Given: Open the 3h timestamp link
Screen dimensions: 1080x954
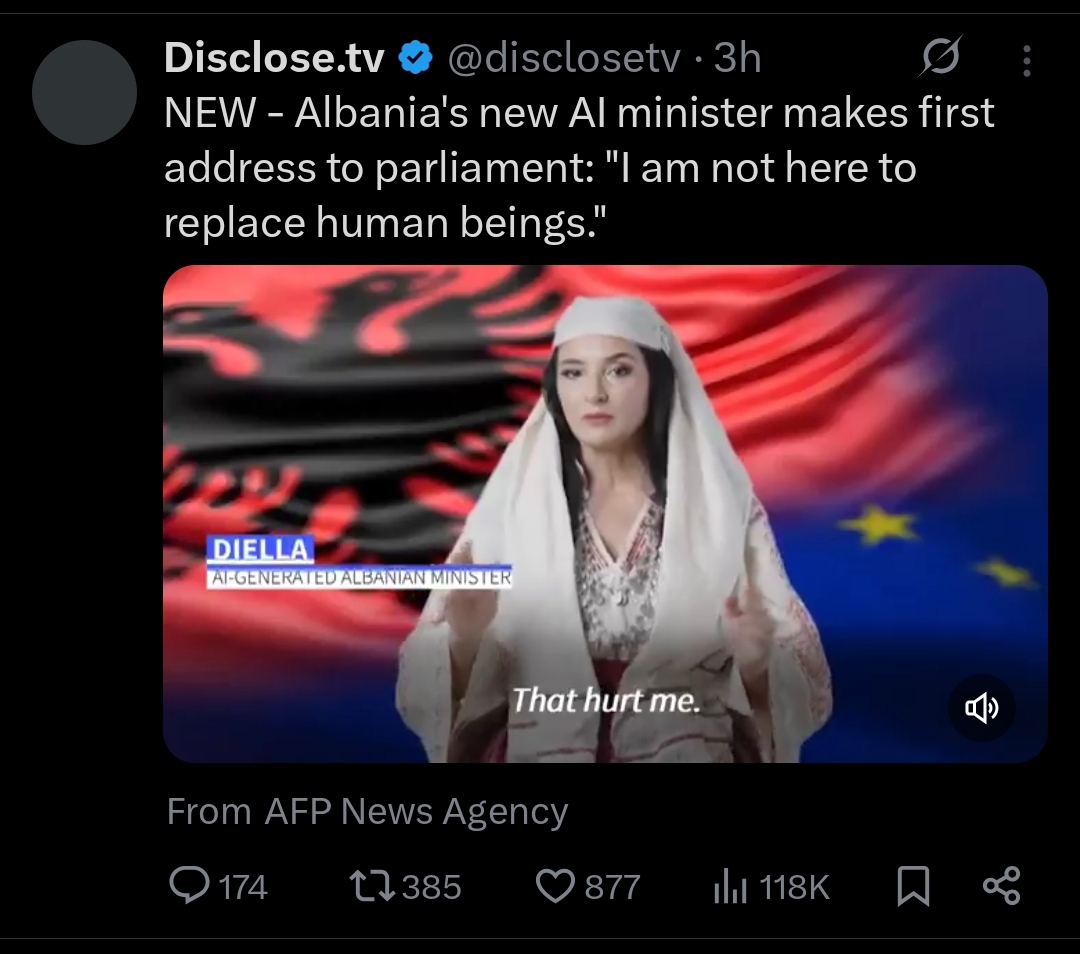Looking at the screenshot, I should coord(737,57).
